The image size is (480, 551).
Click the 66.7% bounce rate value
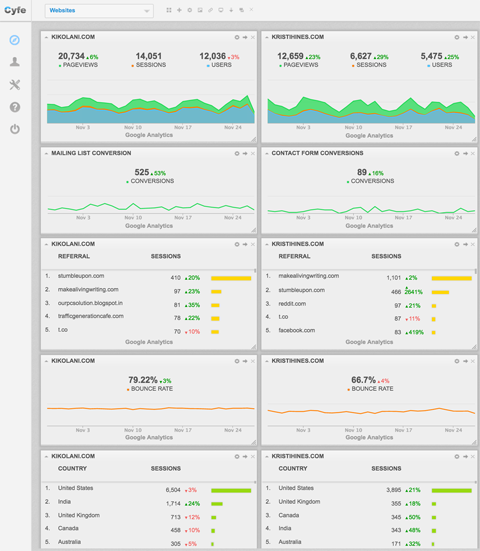coord(364,380)
